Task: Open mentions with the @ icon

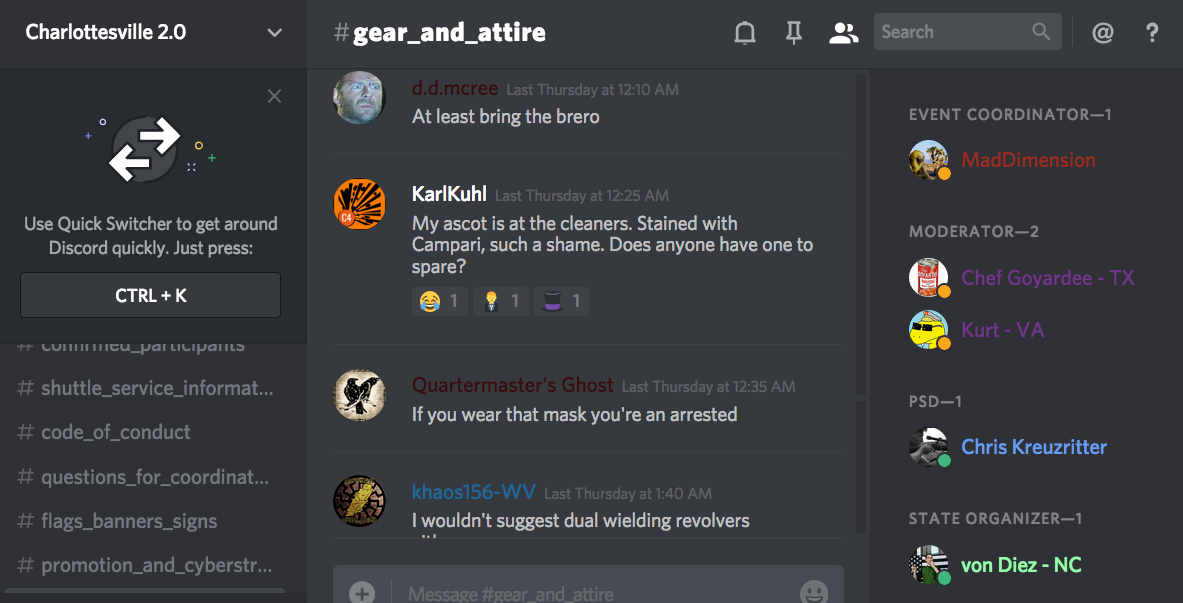Action: pos(1102,32)
